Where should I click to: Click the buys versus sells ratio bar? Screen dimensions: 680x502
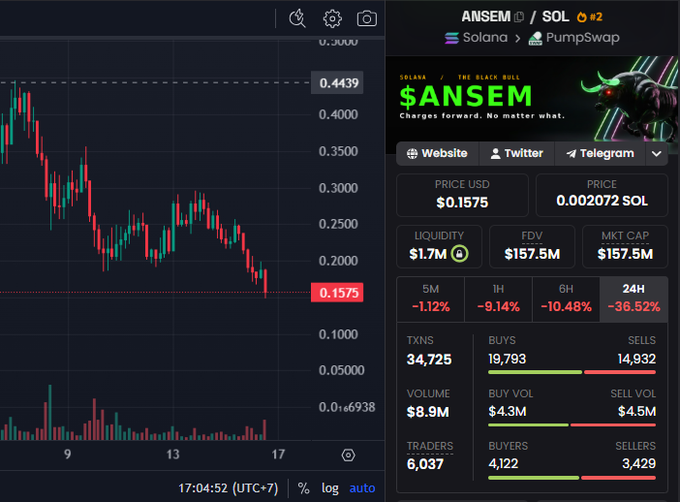572,372
